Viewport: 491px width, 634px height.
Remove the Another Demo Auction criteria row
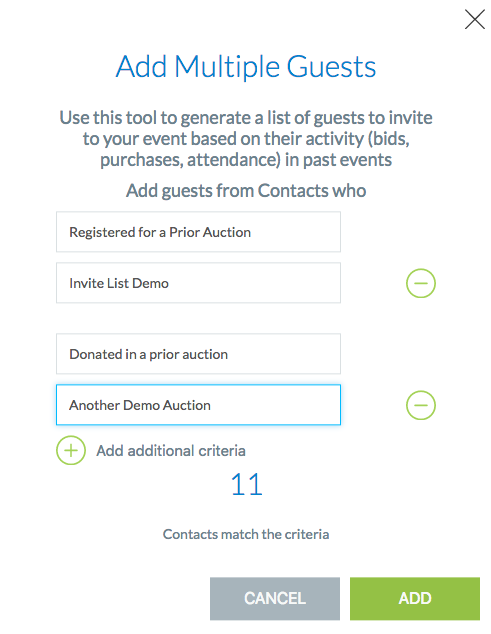point(421,405)
